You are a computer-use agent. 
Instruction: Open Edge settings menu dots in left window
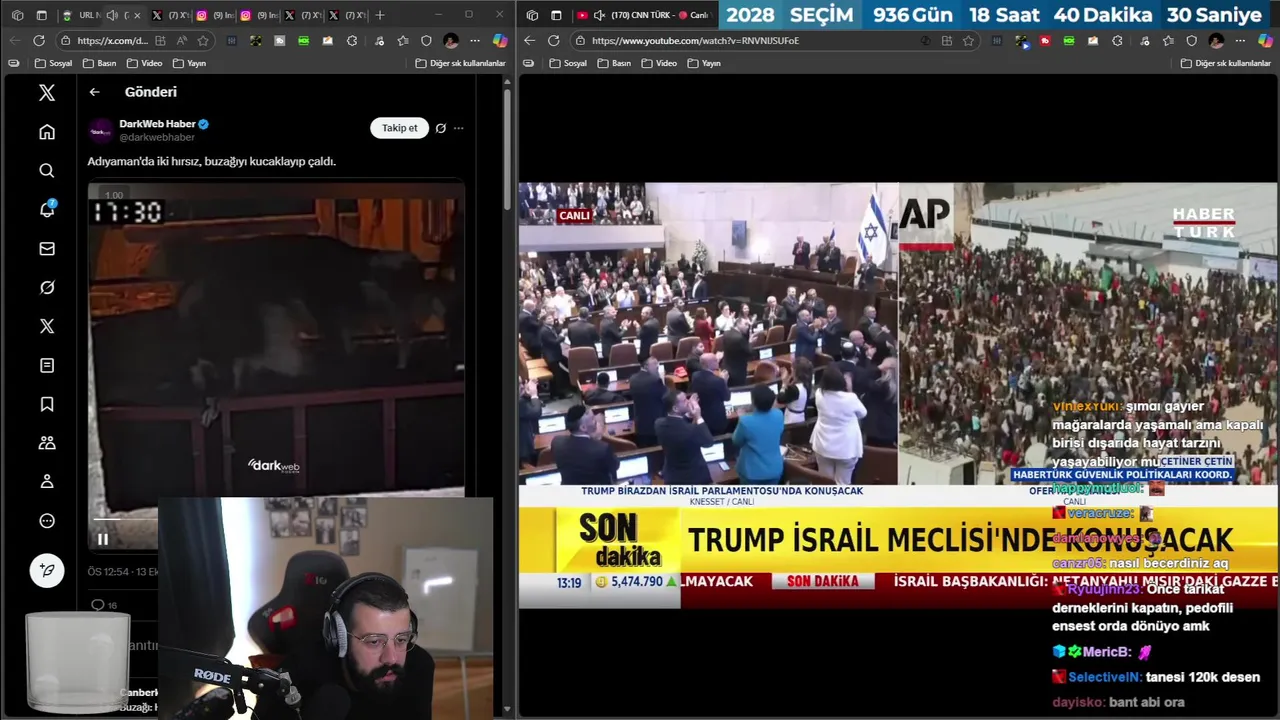pyautogui.click(x=475, y=41)
